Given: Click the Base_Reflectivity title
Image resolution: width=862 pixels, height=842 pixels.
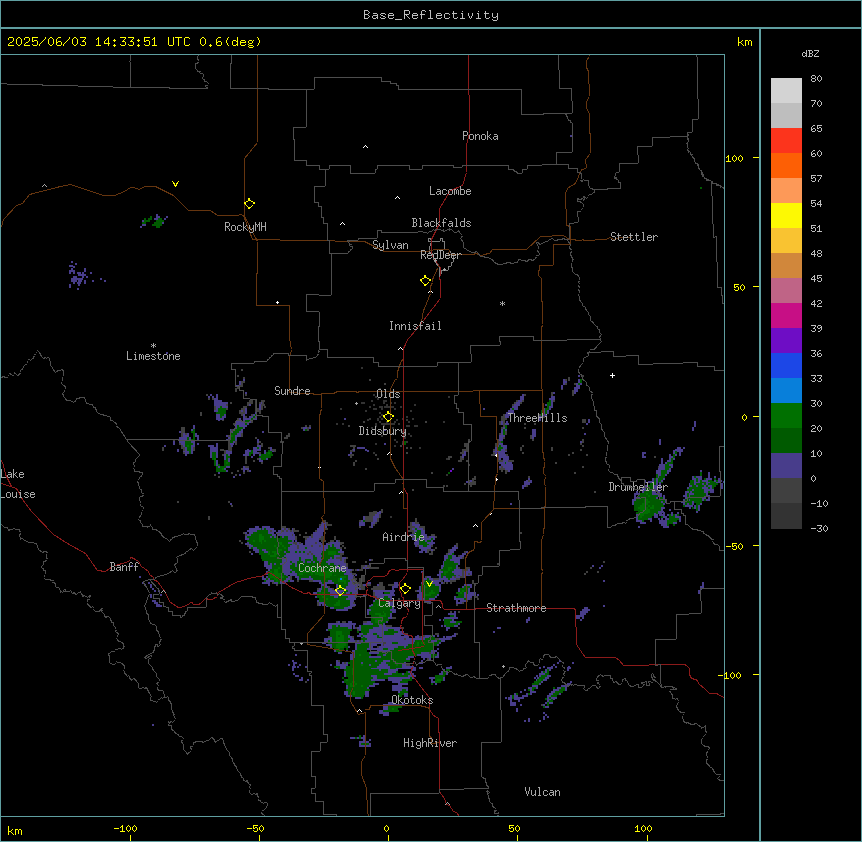Looking at the screenshot, I should (x=431, y=15).
